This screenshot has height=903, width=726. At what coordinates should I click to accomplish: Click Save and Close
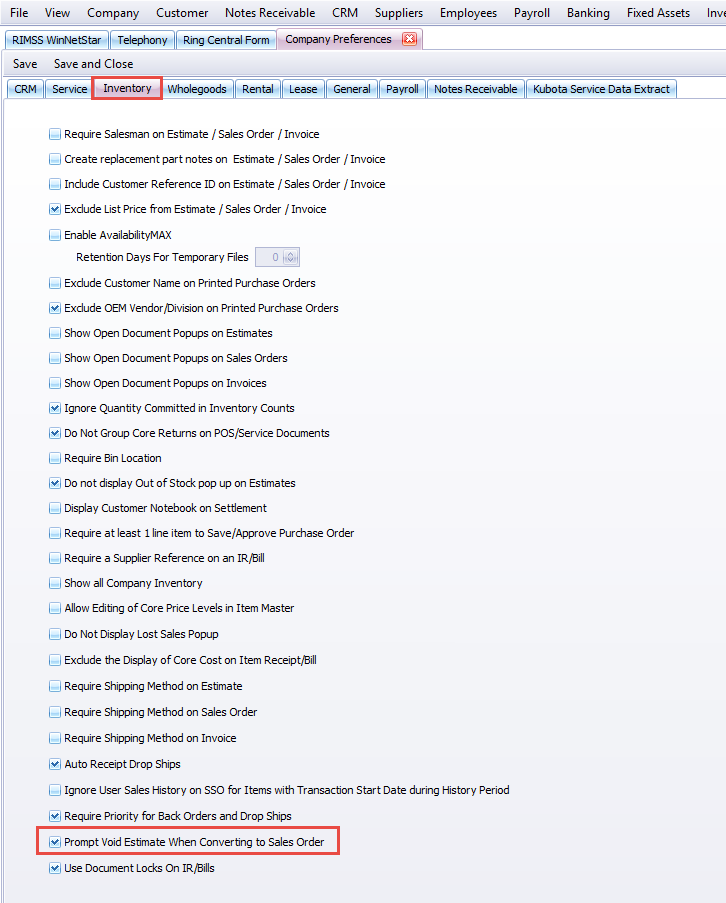point(93,64)
